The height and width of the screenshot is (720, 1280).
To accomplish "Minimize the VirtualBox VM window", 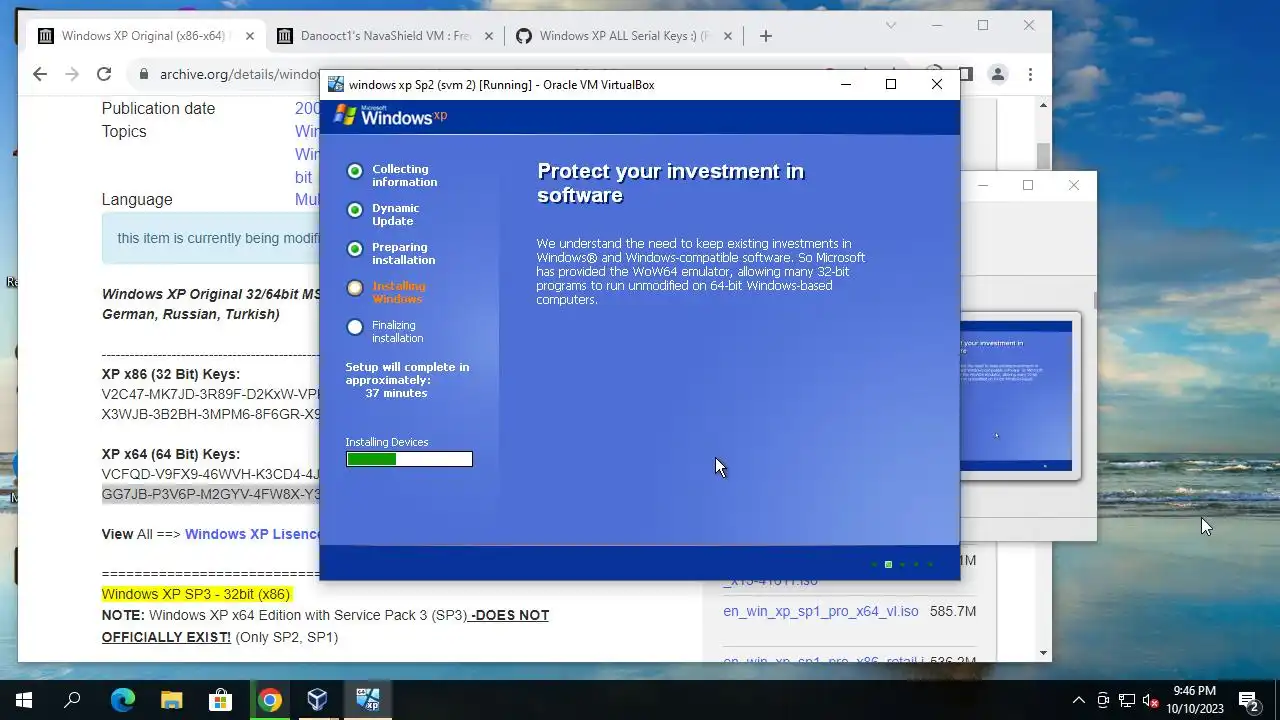I will point(845,84).
